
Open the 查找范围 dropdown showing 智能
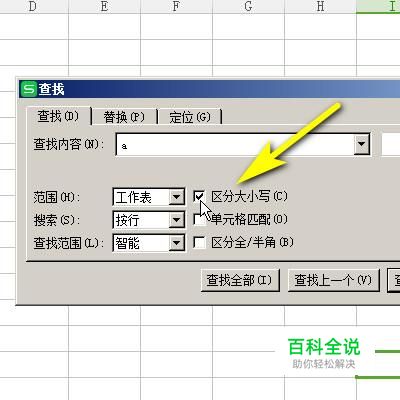(149, 243)
